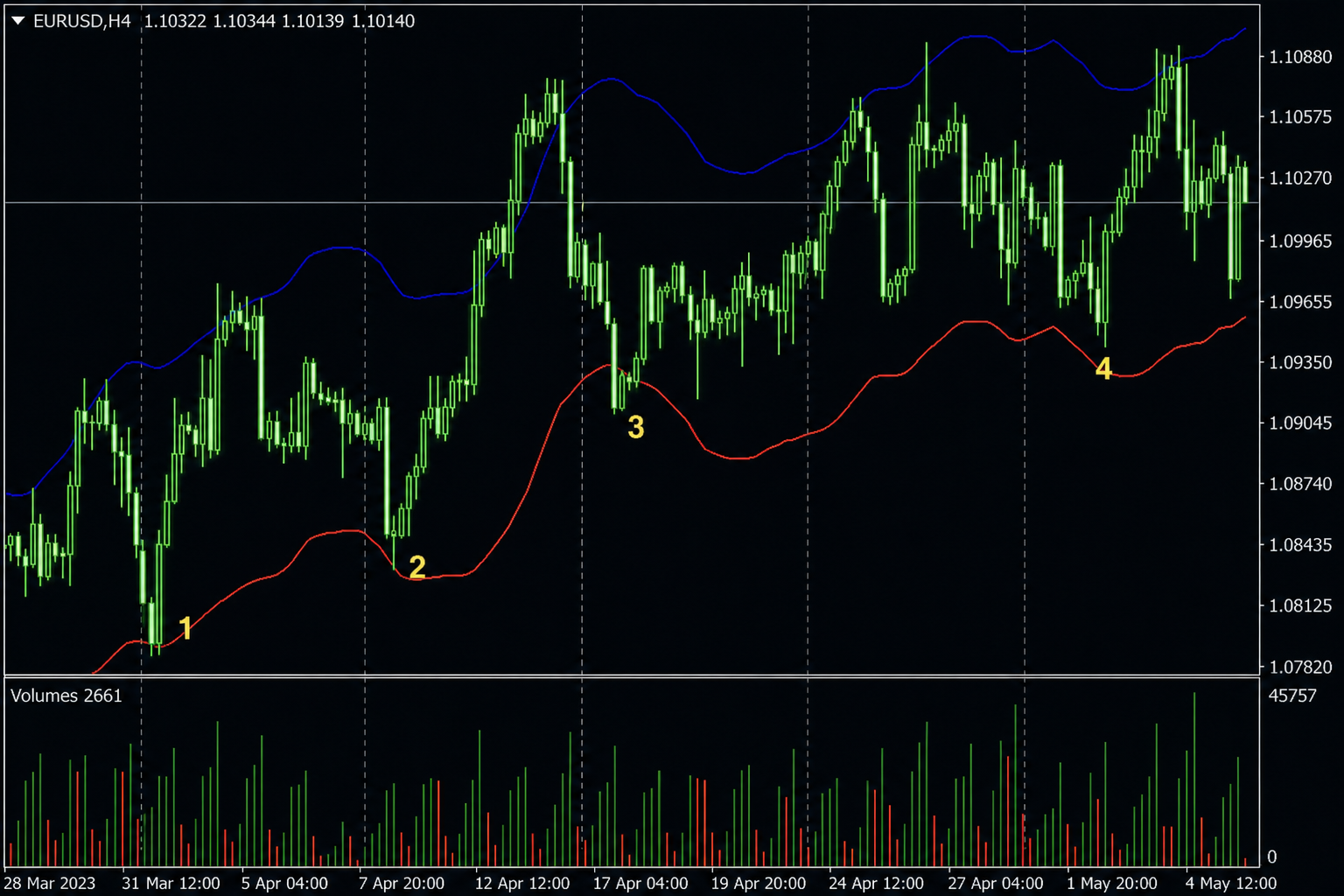Click the 1.10270 price level label
1344x896 pixels.
pyautogui.click(x=1300, y=178)
